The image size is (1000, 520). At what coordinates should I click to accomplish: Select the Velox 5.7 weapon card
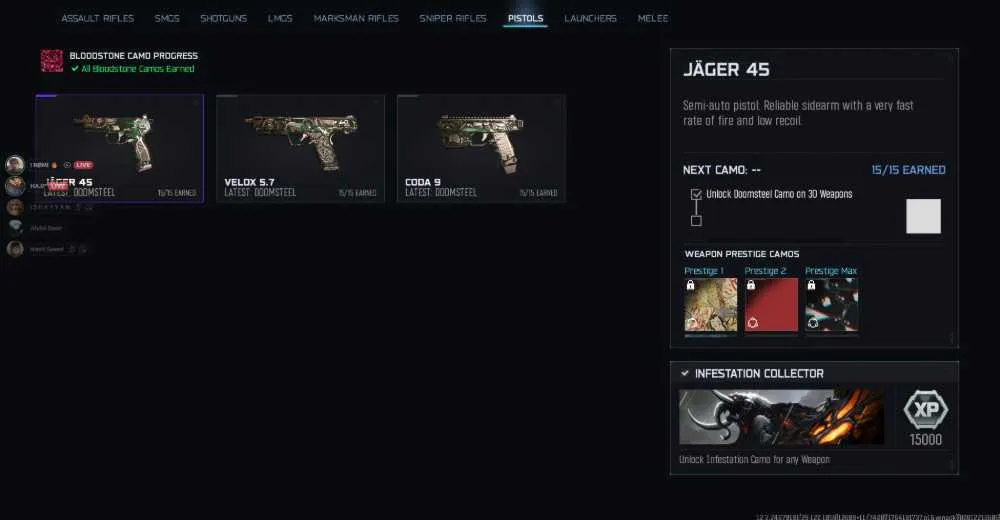[300, 149]
